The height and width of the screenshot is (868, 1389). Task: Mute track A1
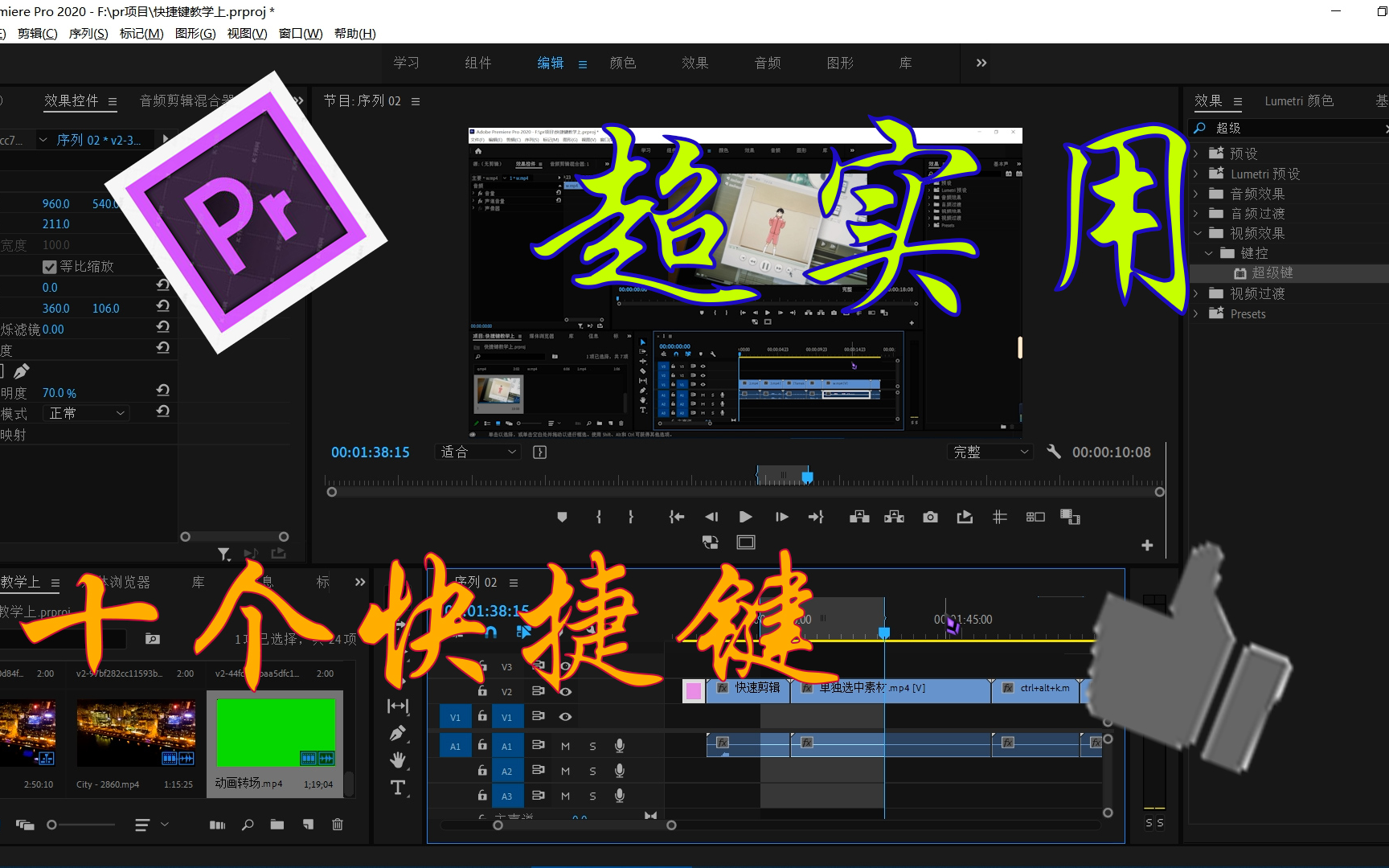pyautogui.click(x=565, y=747)
